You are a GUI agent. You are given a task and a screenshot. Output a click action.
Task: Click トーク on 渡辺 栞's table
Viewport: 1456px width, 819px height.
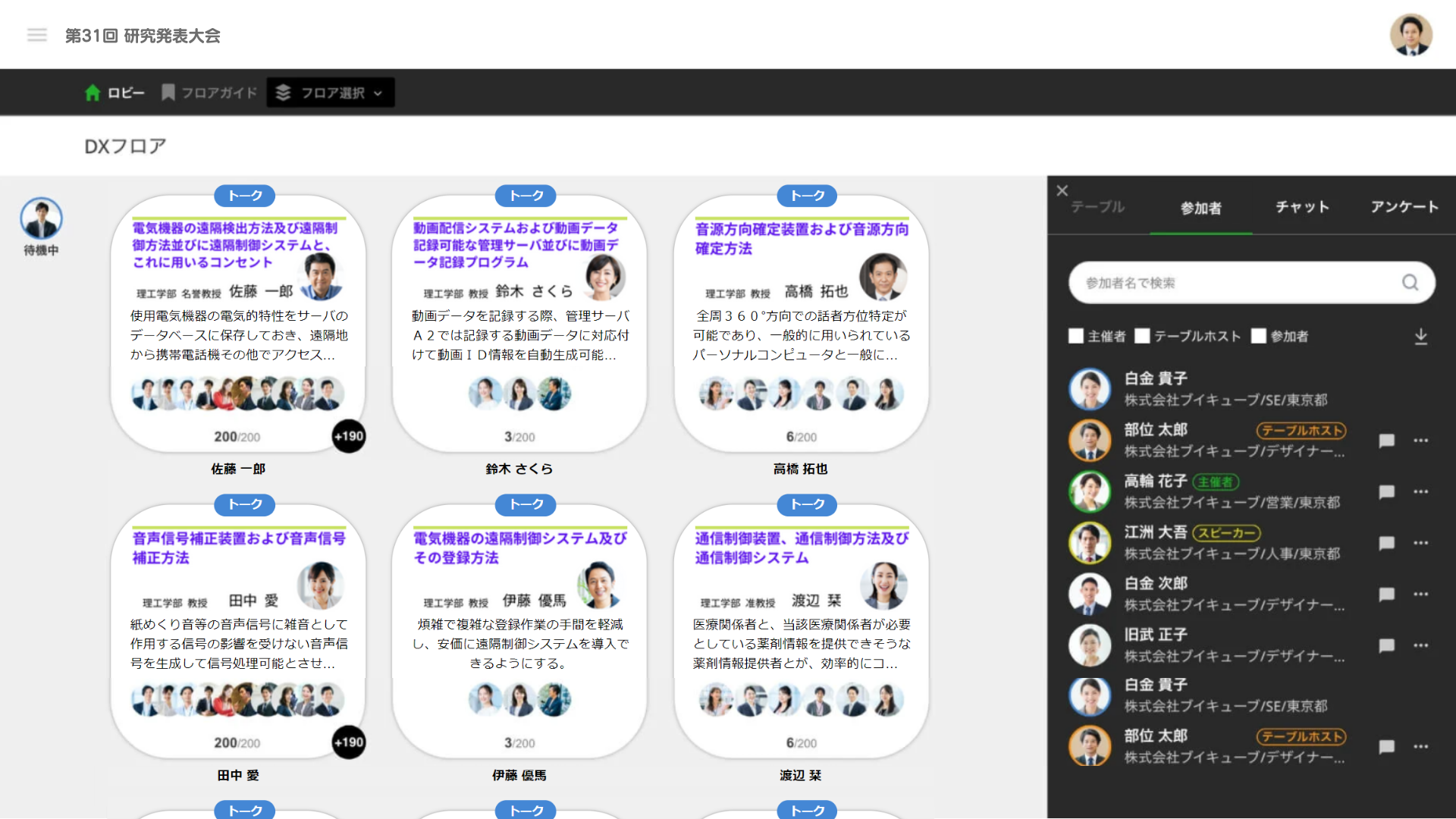pos(807,505)
